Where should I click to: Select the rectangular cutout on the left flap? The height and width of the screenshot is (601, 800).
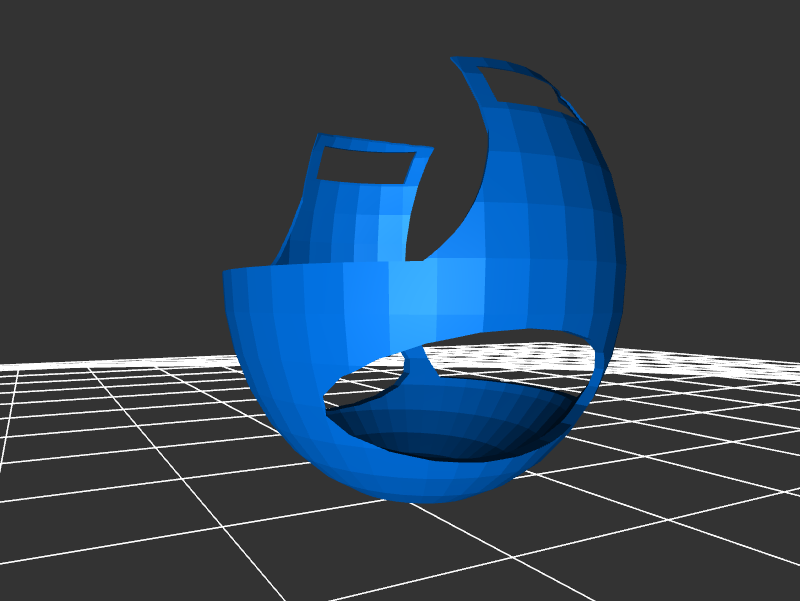tap(365, 164)
